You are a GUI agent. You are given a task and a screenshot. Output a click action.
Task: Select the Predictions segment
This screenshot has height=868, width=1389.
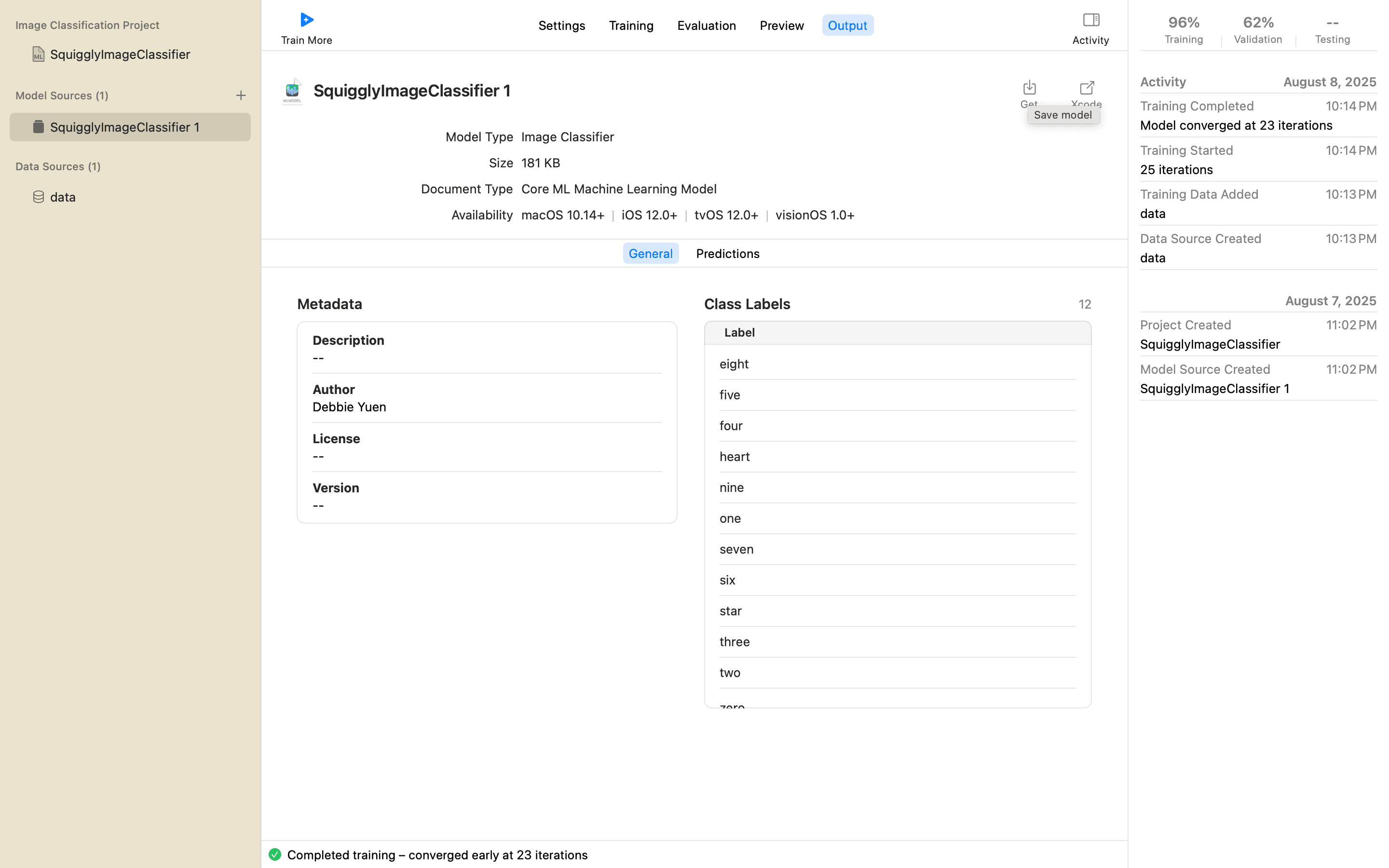727,253
